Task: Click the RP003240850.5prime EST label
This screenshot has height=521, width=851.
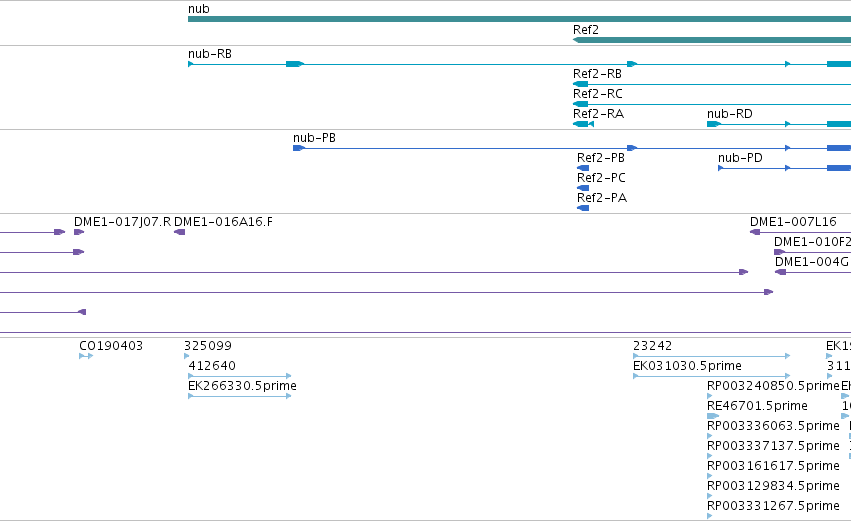Action: 773,386
